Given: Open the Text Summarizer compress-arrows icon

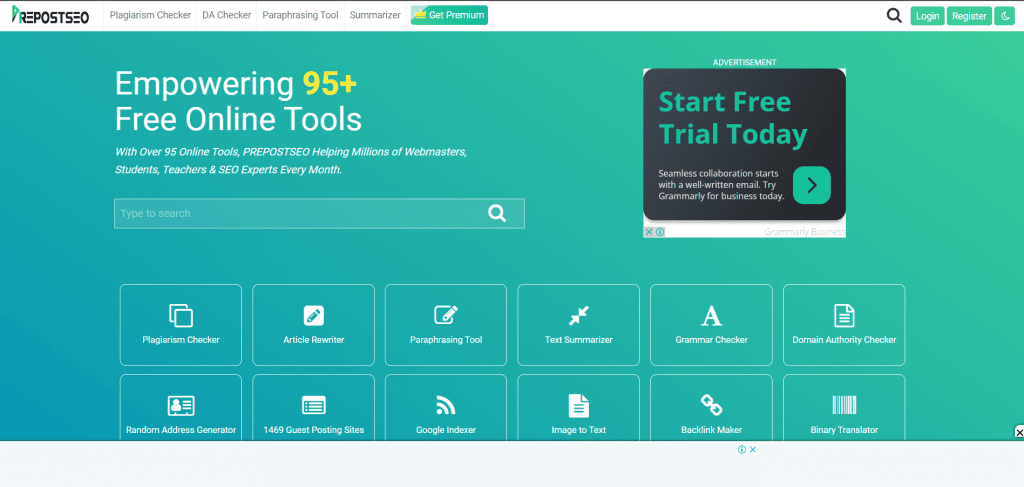Looking at the screenshot, I should 579,316.
